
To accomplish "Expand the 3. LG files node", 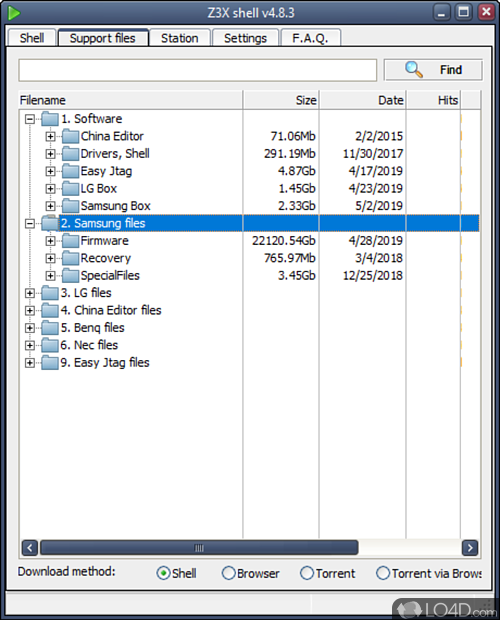I will click(30, 293).
